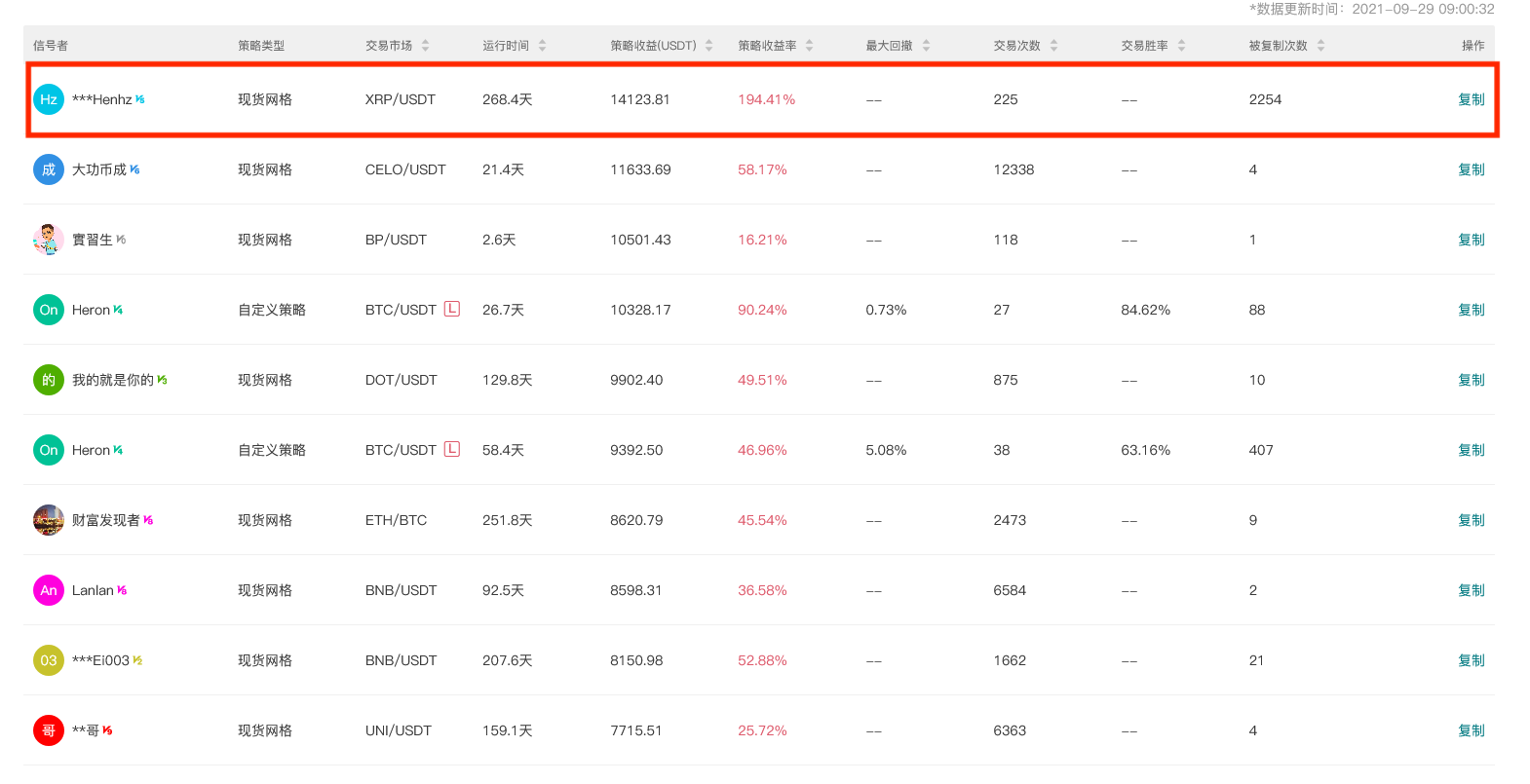1530x784 pixels.
Task: Copy the ***Henhz XRP/USDT strategy
Action: 1472,99
